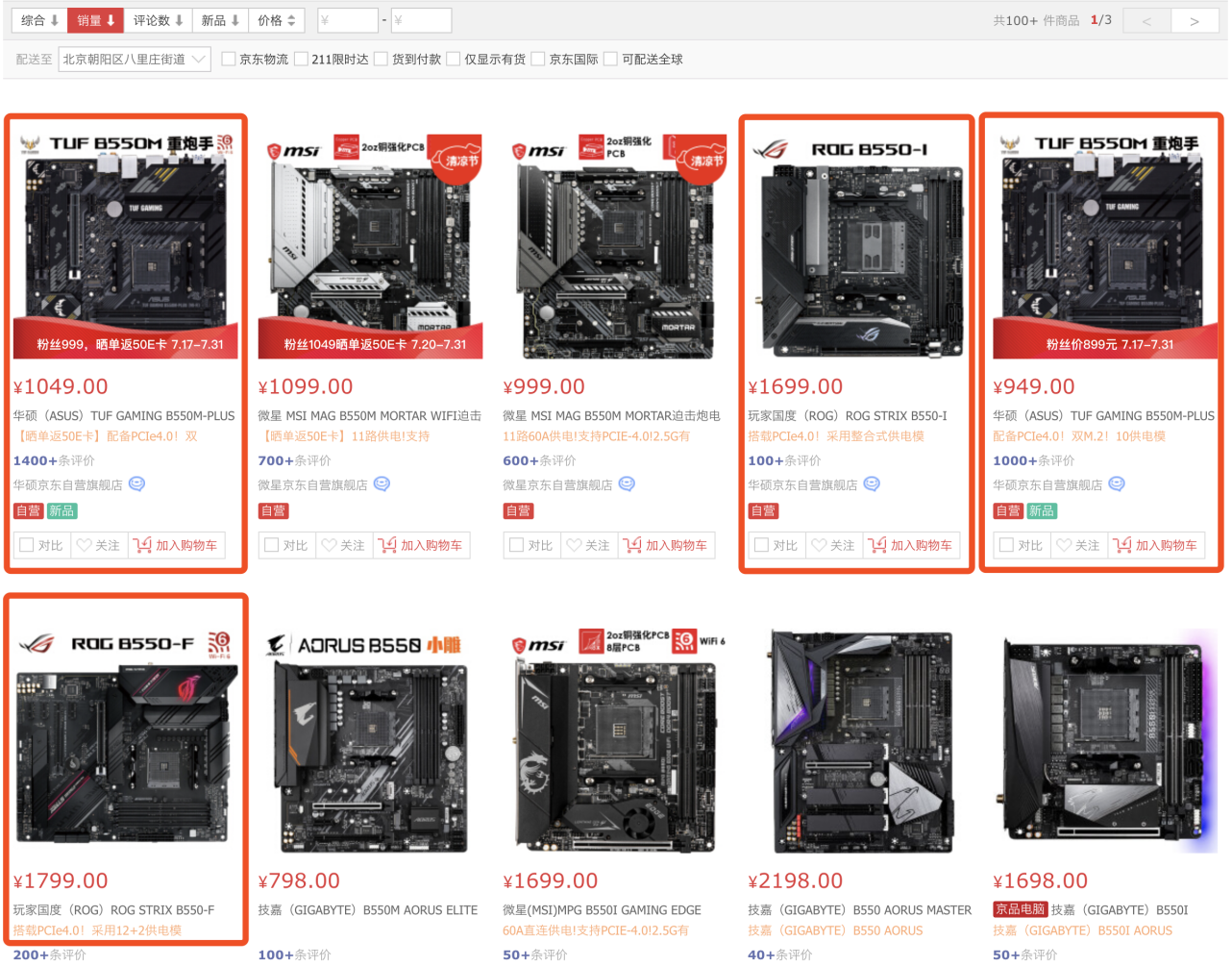Viewport: 1232px width, 966px height.
Task: Enable the 可配送全球 filter checkbox
Action: (x=610, y=60)
